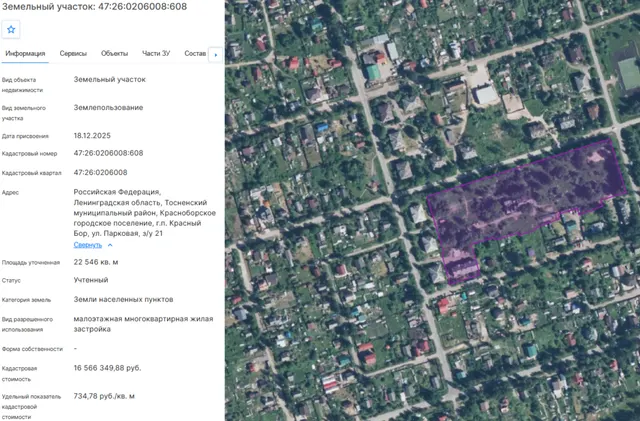Click the address text Российская Федерация
This screenshot has height=421, width=640.
tap(117, 192)
